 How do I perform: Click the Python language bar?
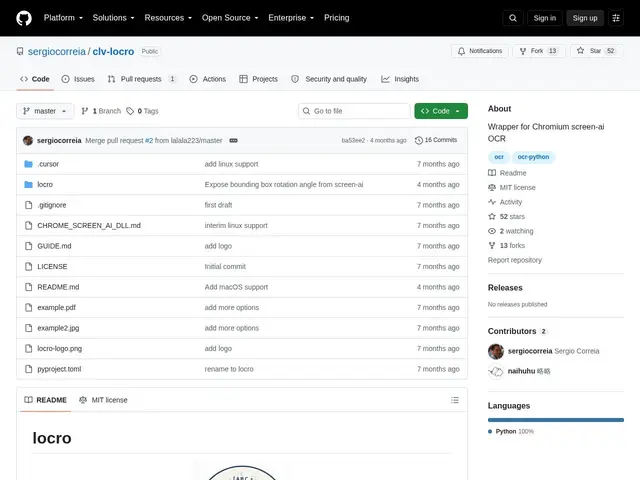pos(556,420)
